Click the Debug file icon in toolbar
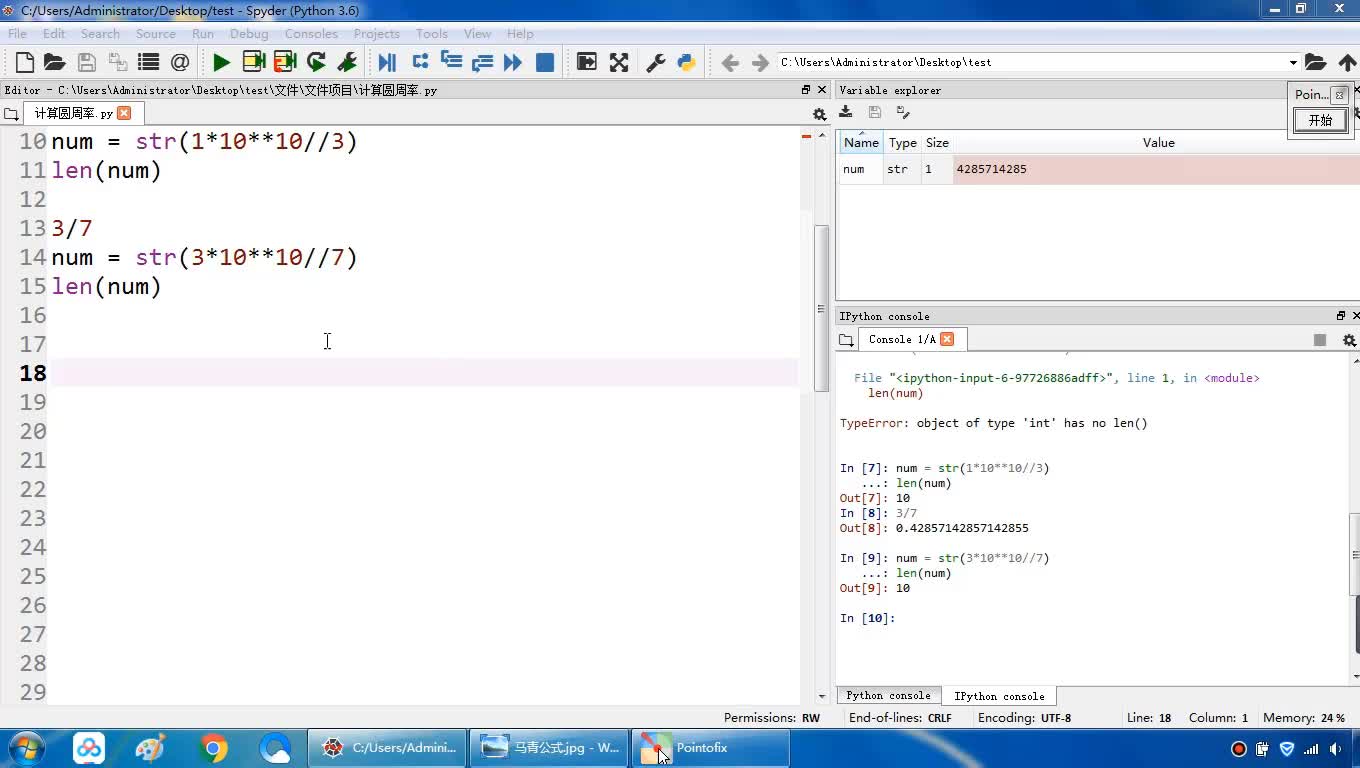This screenshot has width=1360, height=768. [x=387, y=62]
